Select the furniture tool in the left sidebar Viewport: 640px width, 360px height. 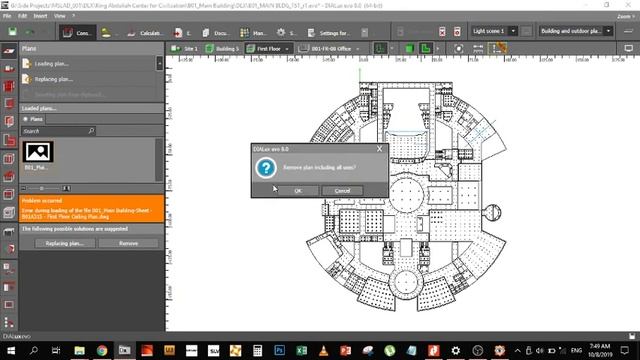coord(9,232)
